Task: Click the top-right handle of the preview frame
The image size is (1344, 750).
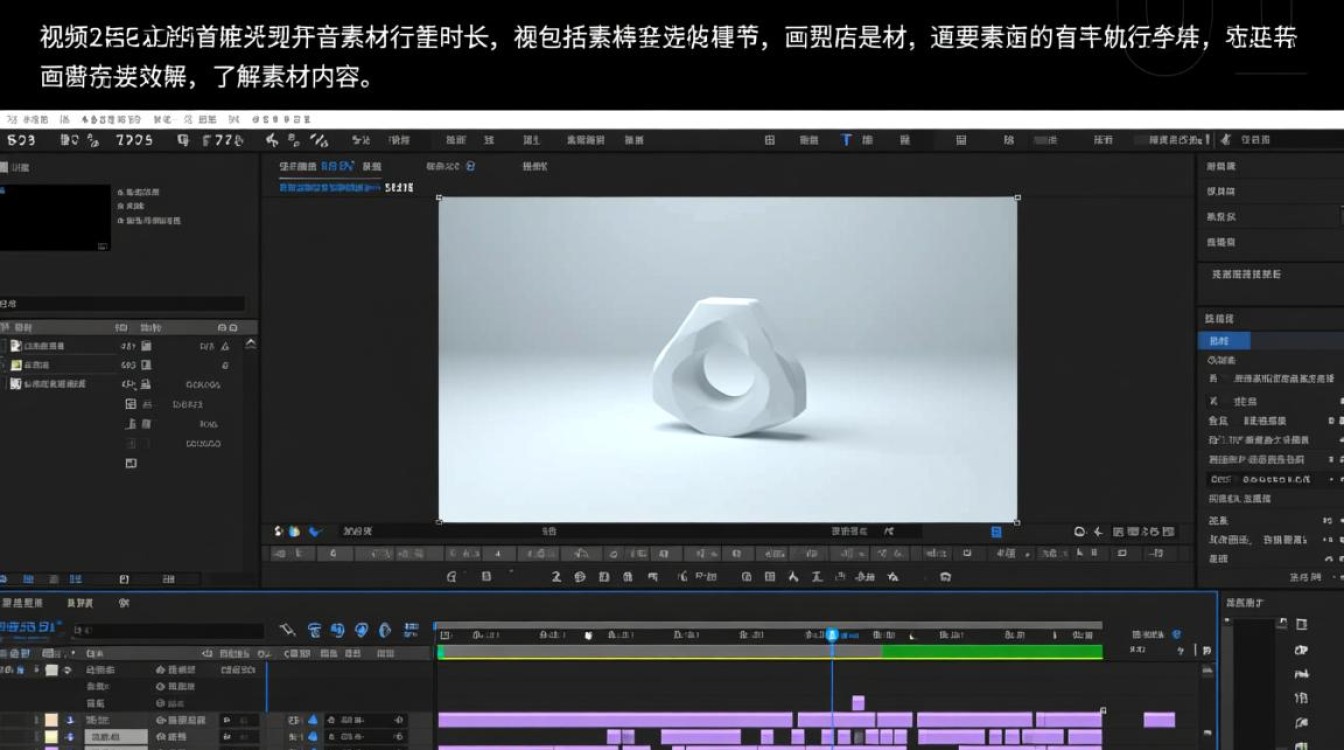Action: [x=1017, y=197]
